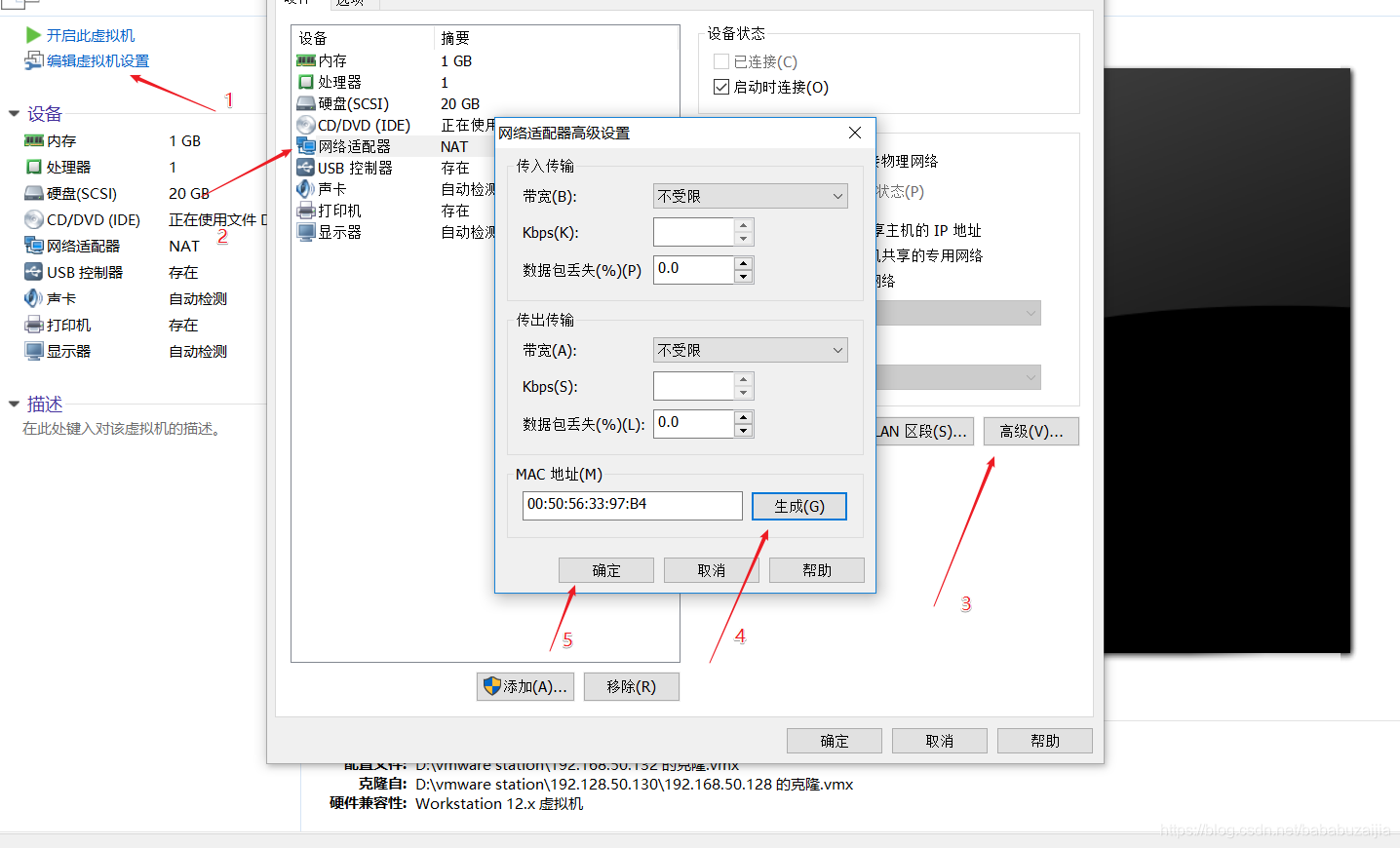Open the 高级(V)... button in settings

[1031, 431]
